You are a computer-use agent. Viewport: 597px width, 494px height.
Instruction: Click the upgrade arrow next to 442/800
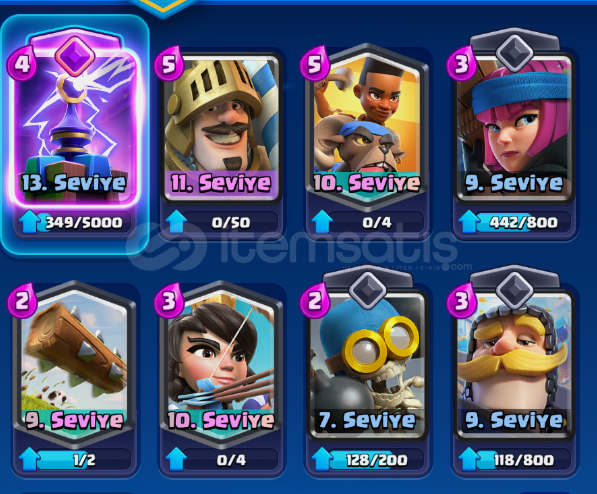coord(469,222)
